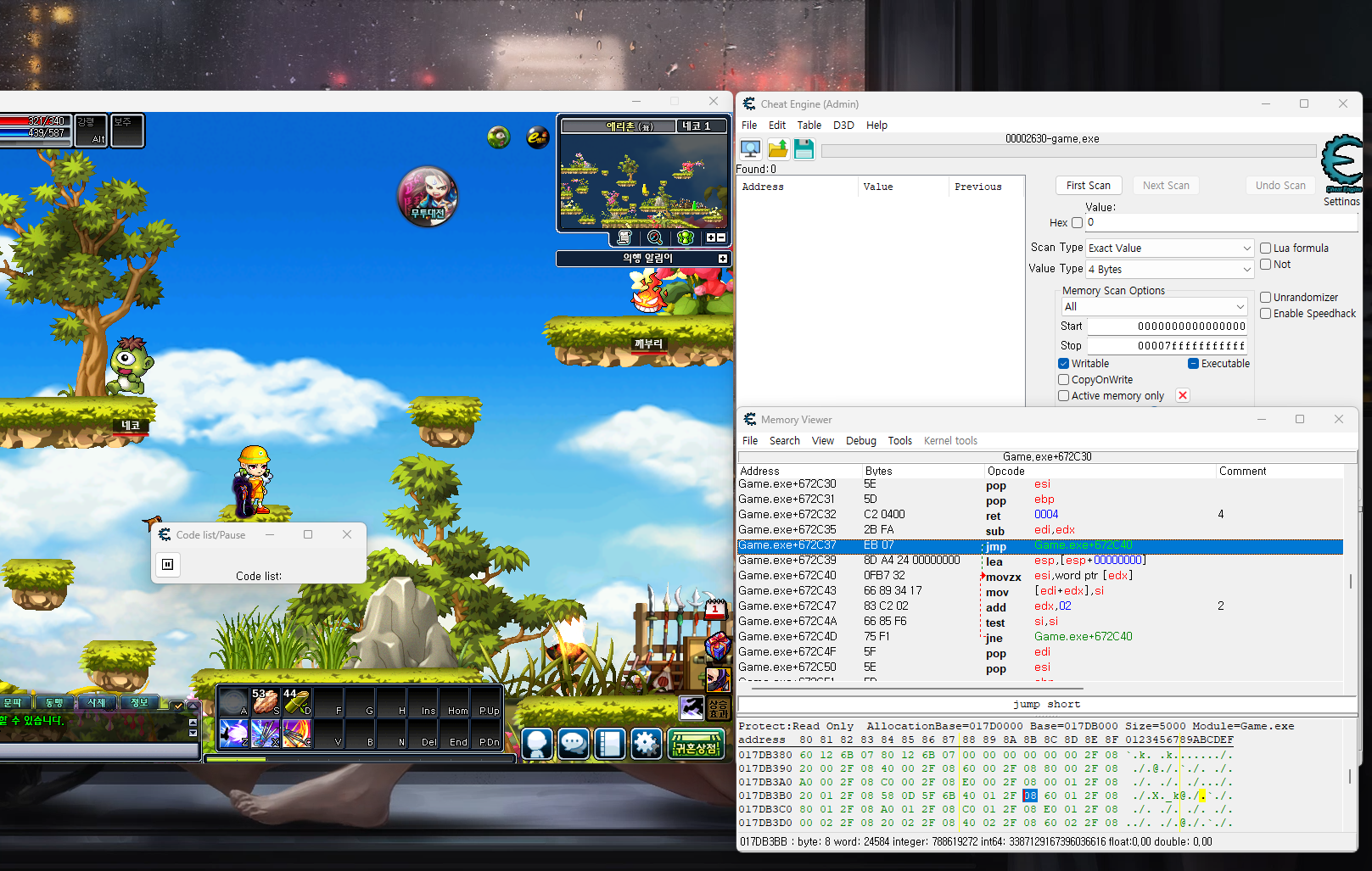The image size is (1372, 871).
Task: Enable the Lua formula checkbox
Action: (x=1265, y=248)
